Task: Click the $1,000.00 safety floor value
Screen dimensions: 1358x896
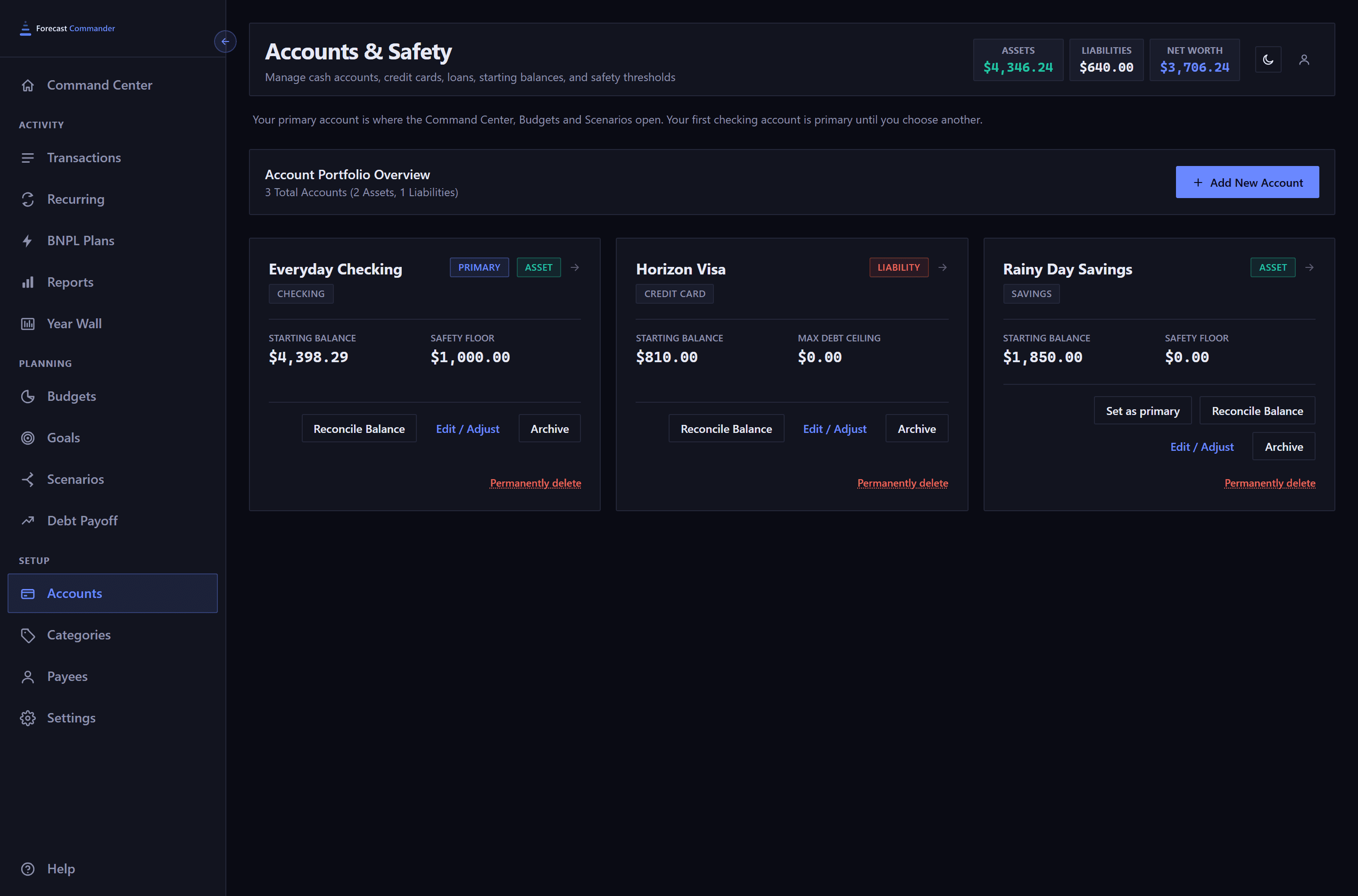Action: coord(470,357)
